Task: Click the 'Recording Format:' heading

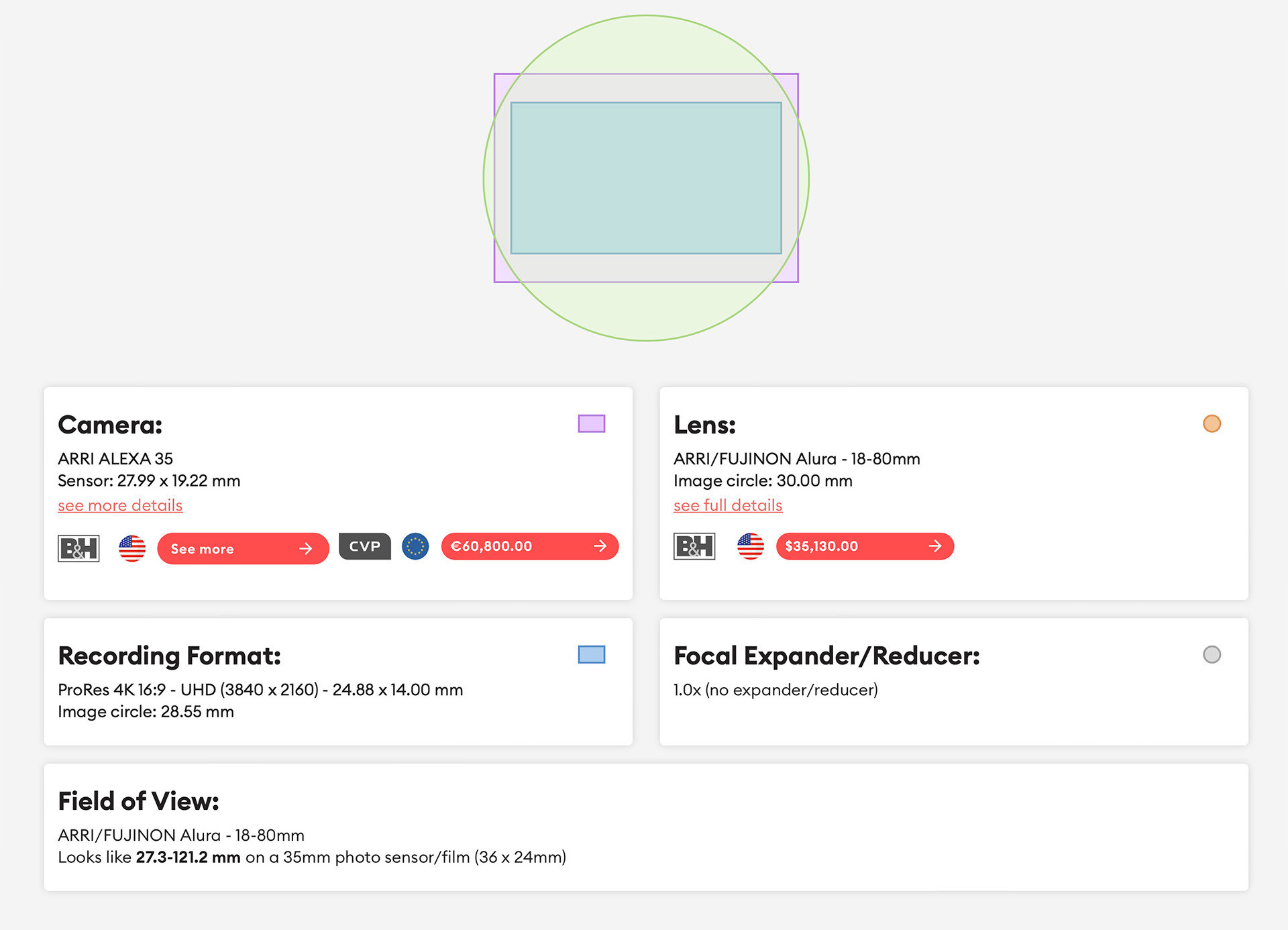Action: coord(169,656)
